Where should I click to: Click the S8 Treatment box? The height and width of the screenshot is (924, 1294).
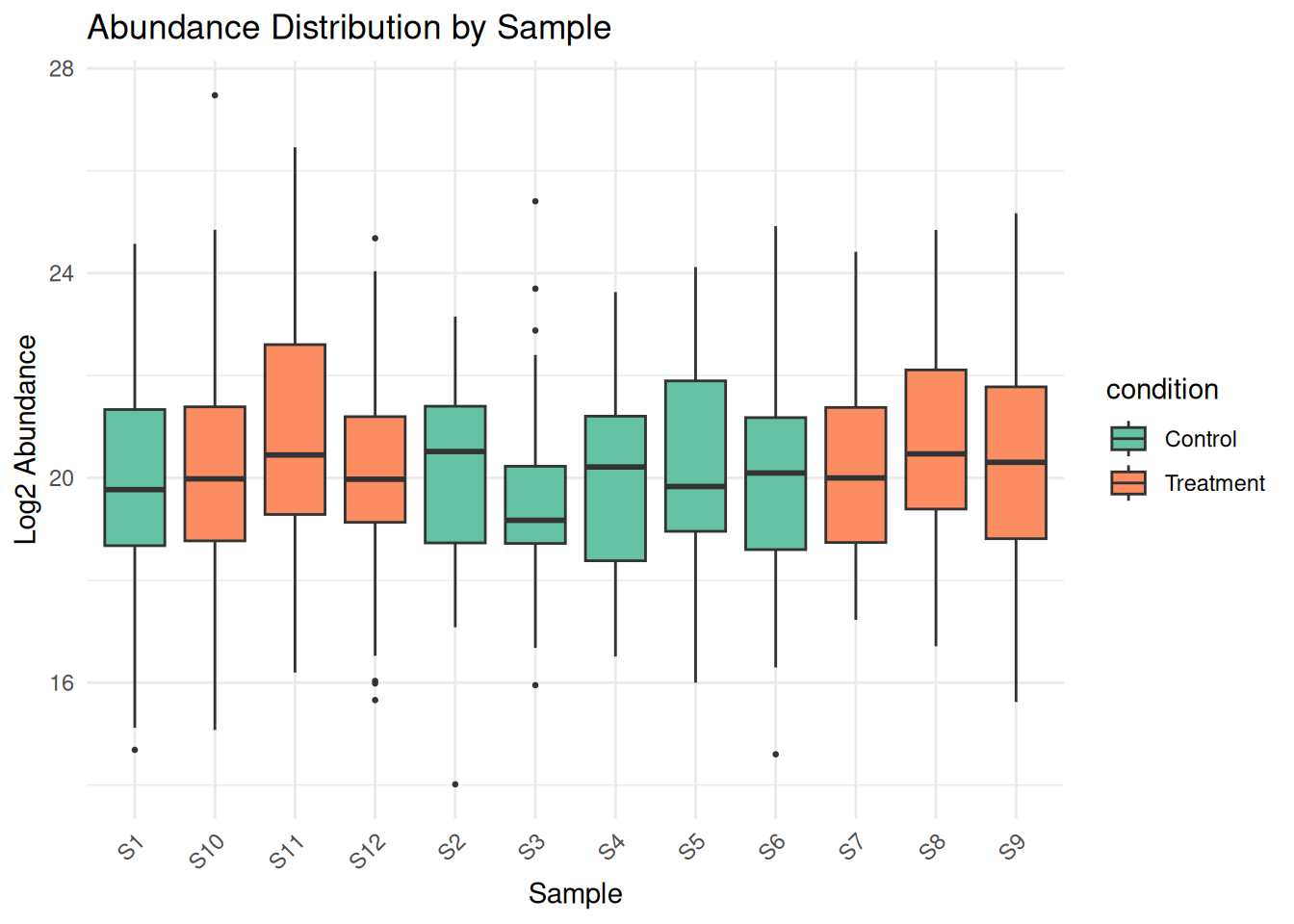(936, 439)
